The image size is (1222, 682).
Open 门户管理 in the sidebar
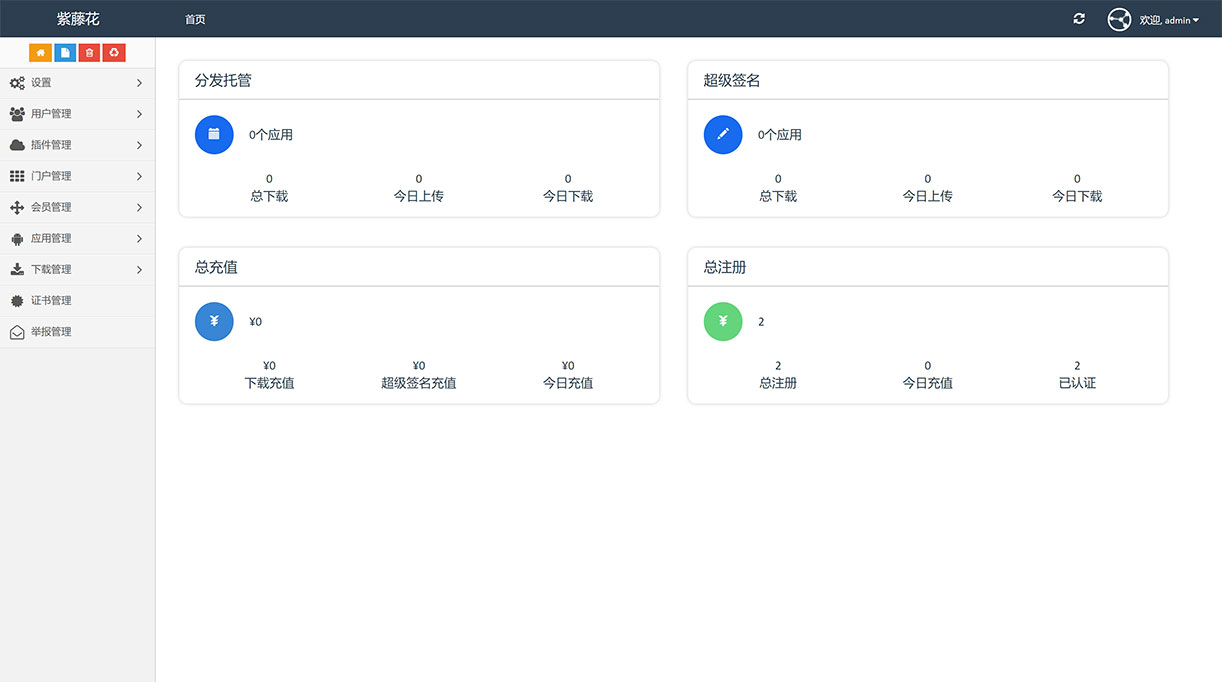pyautogui.click(x=77, y=176)
